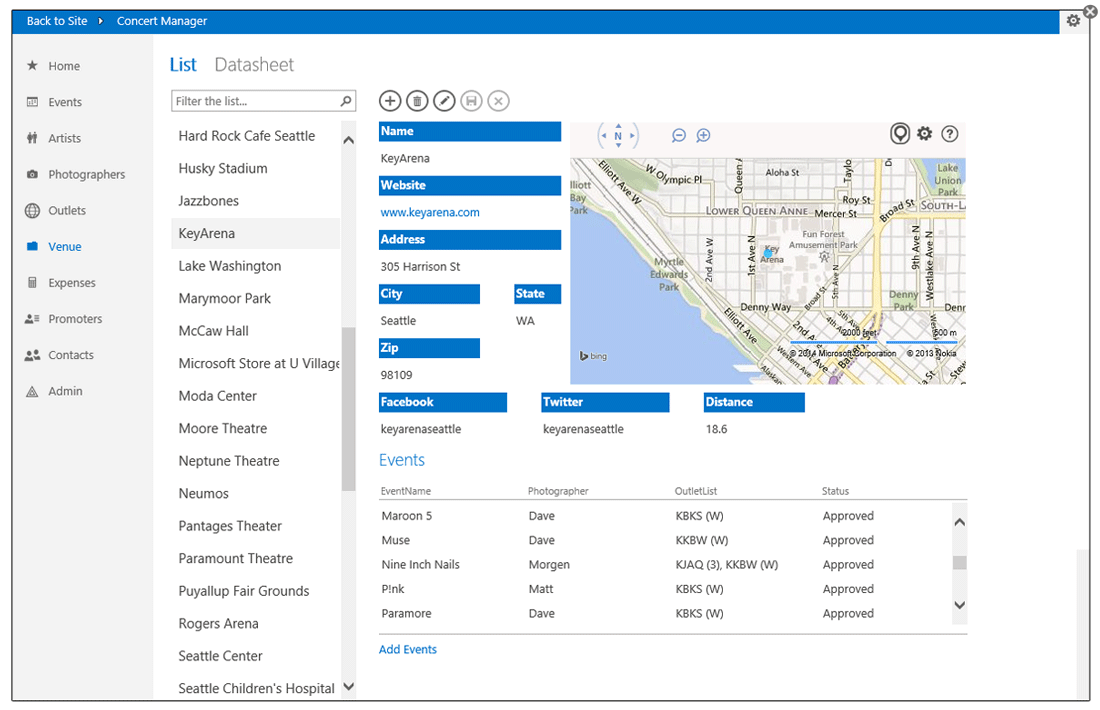Click the Artists people icon
The image size is (1100, 710).
32,138
